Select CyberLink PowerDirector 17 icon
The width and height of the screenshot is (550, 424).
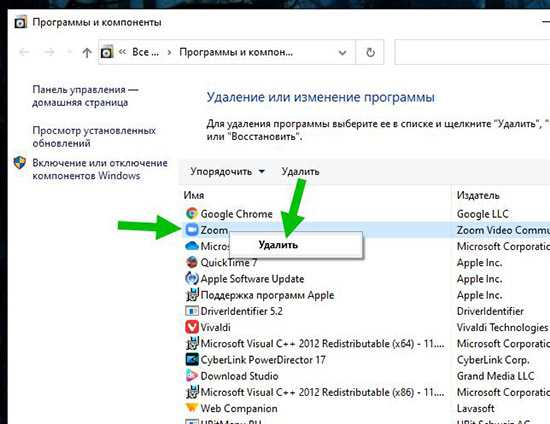pos(192,359)
